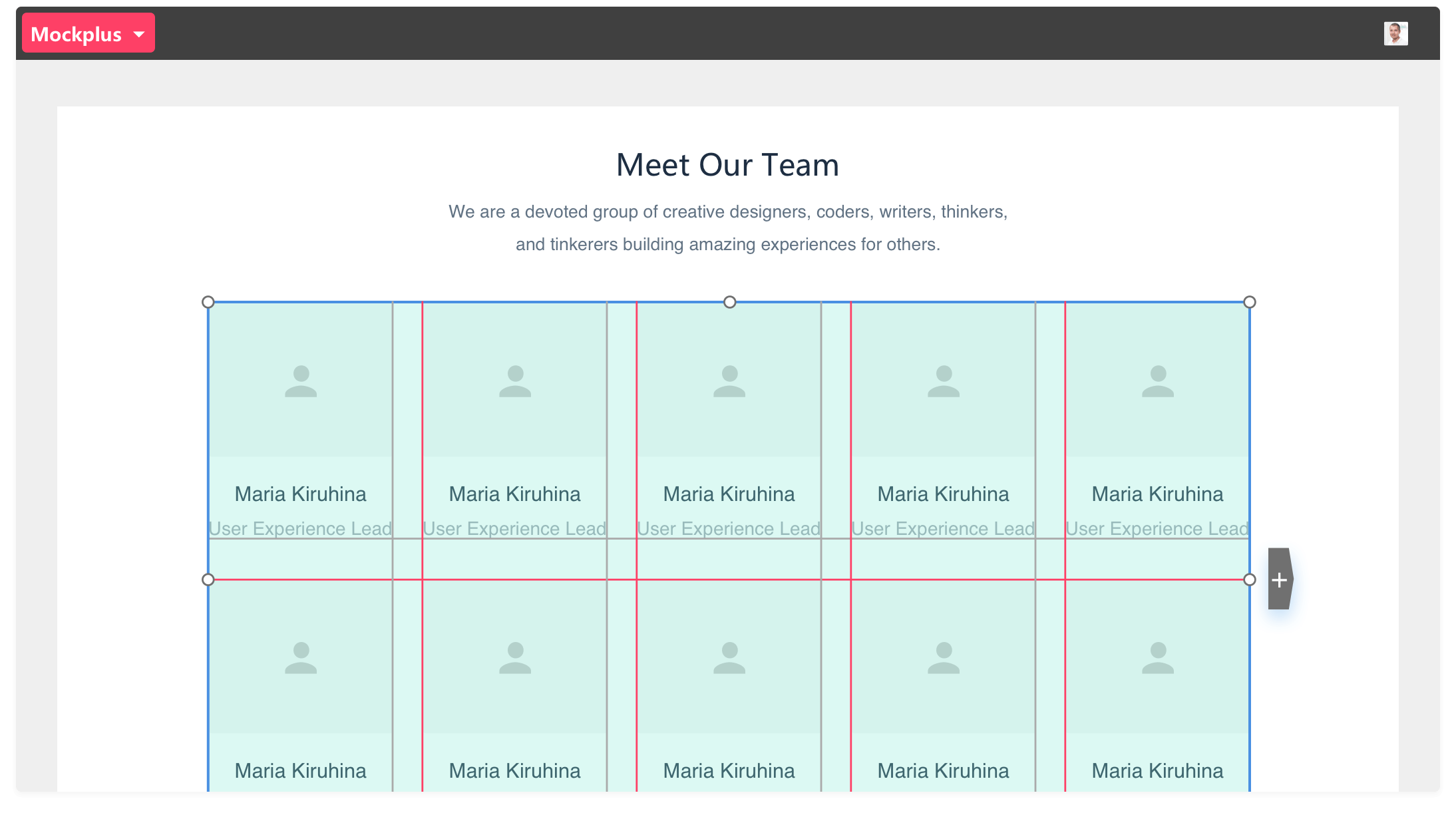Click the third person icon in the bottom row
The height and width of the screenshot is (817, 1456).
[729, 658]
